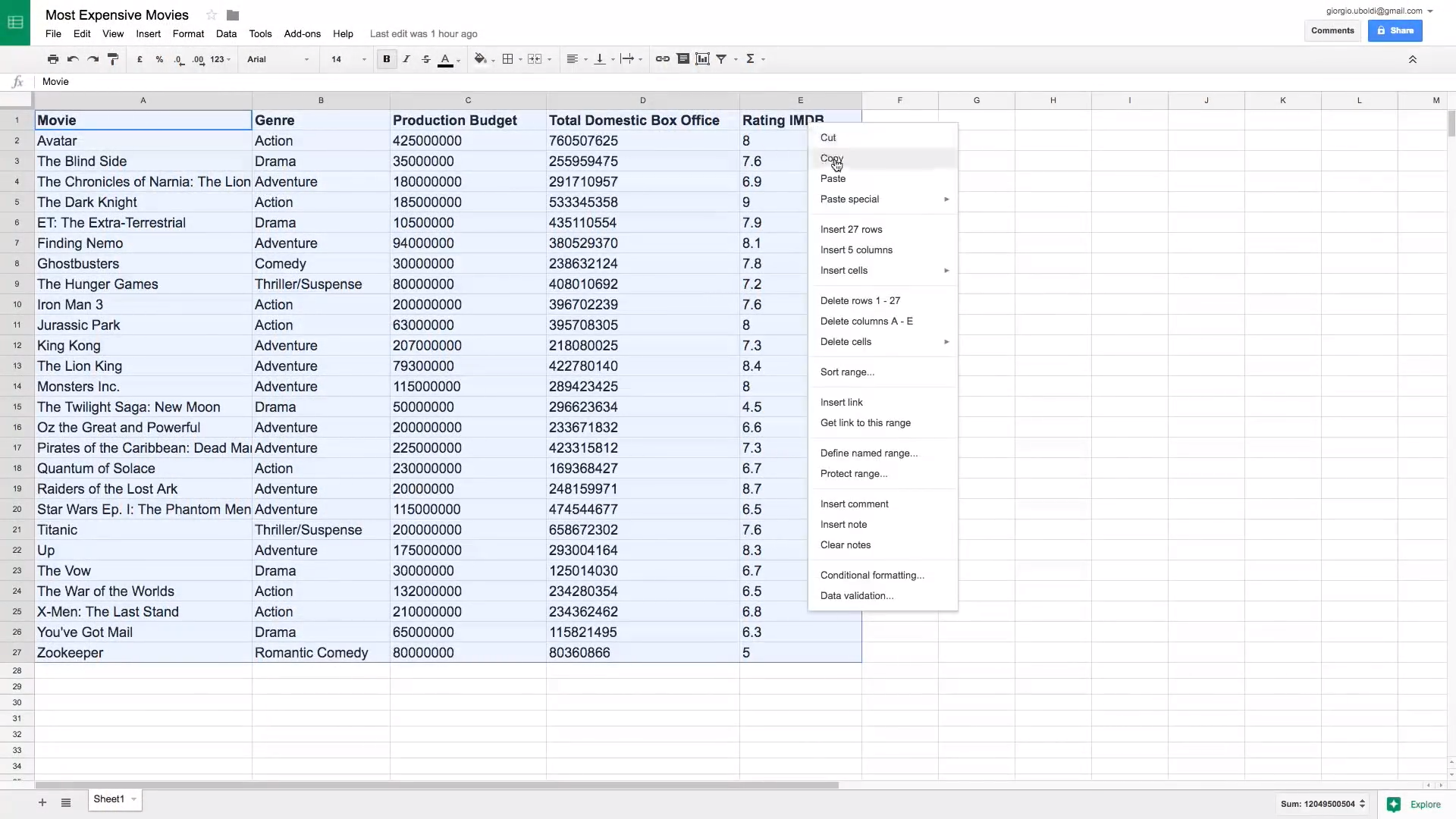Toggle bold formatting
The width and height of the screenshot is (1456, 819).
[387, 59]
